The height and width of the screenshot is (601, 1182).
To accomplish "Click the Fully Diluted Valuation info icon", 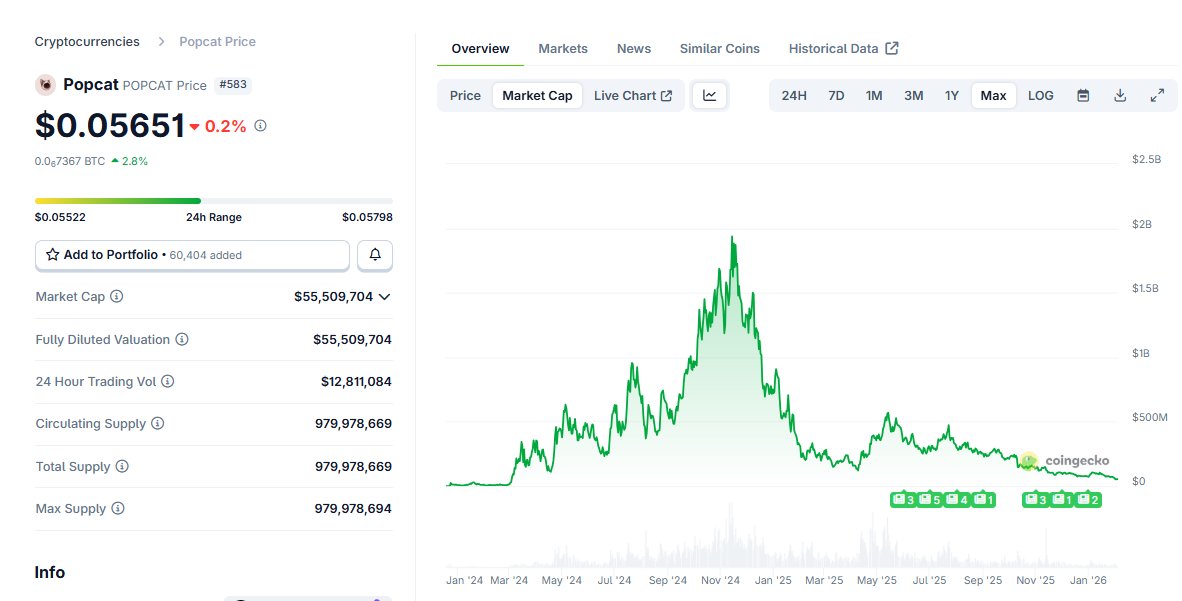I will pyautogui.click(x=182, y=340).
